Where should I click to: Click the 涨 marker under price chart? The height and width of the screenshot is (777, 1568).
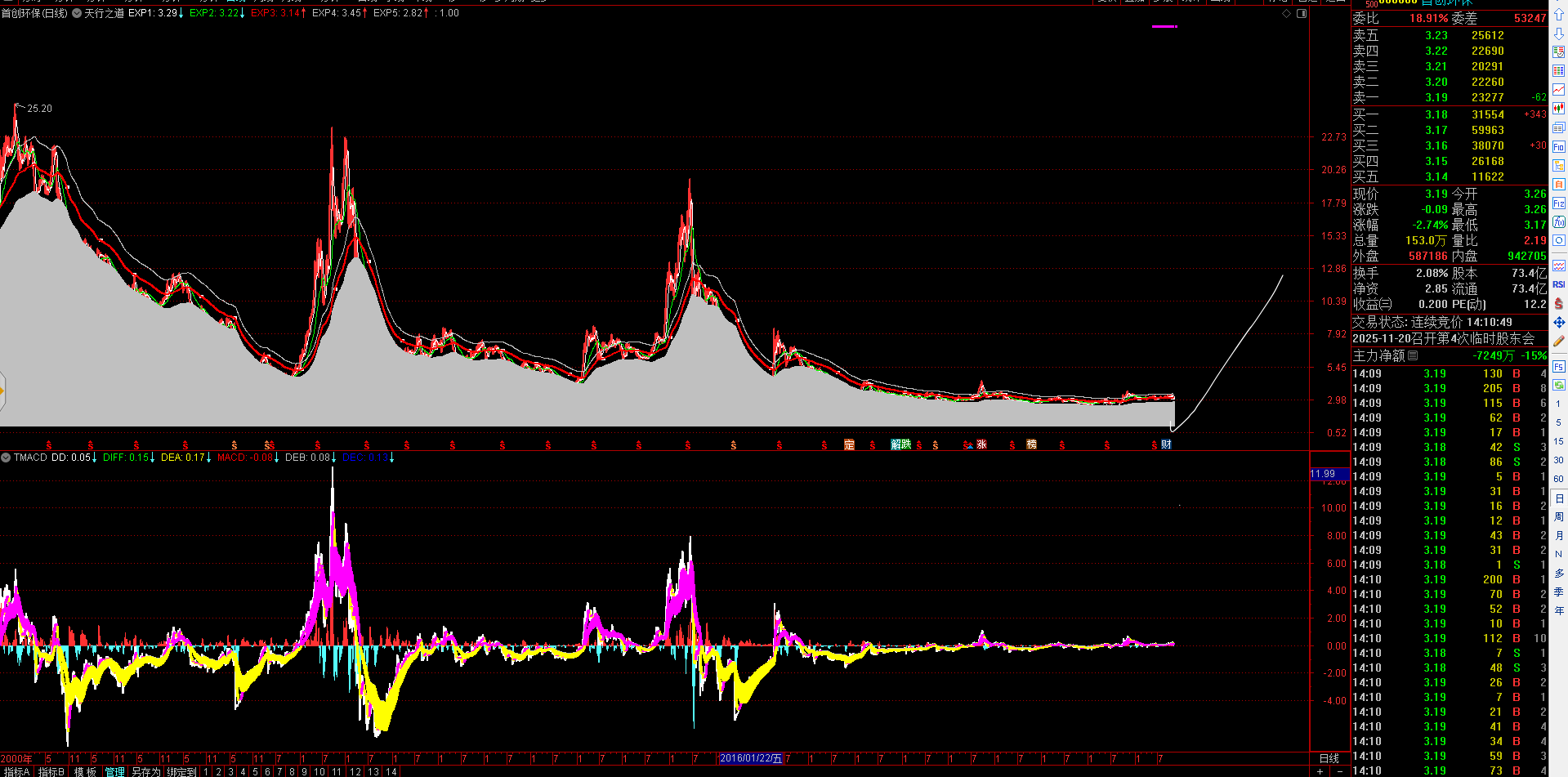[981, 444]
